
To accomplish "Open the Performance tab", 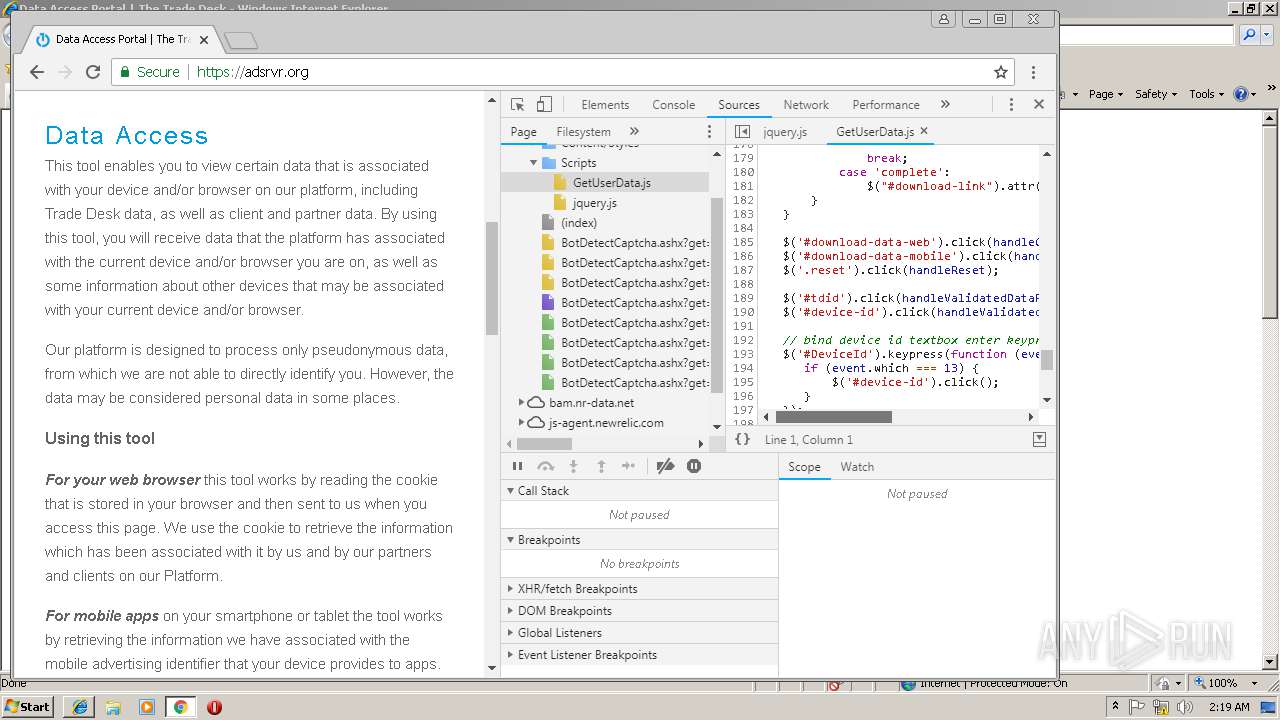I will 886,104.
